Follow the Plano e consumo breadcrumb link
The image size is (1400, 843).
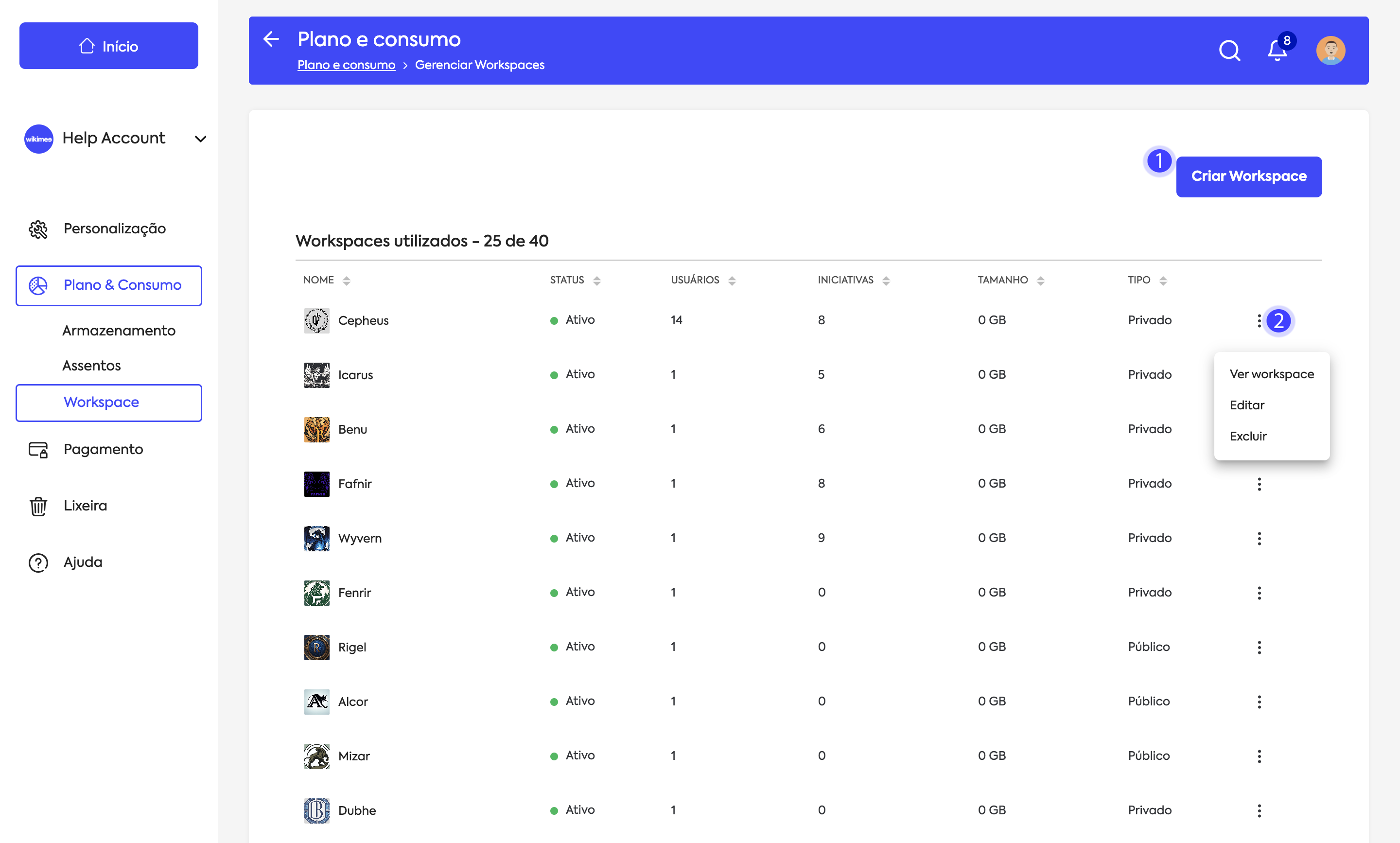346,65
